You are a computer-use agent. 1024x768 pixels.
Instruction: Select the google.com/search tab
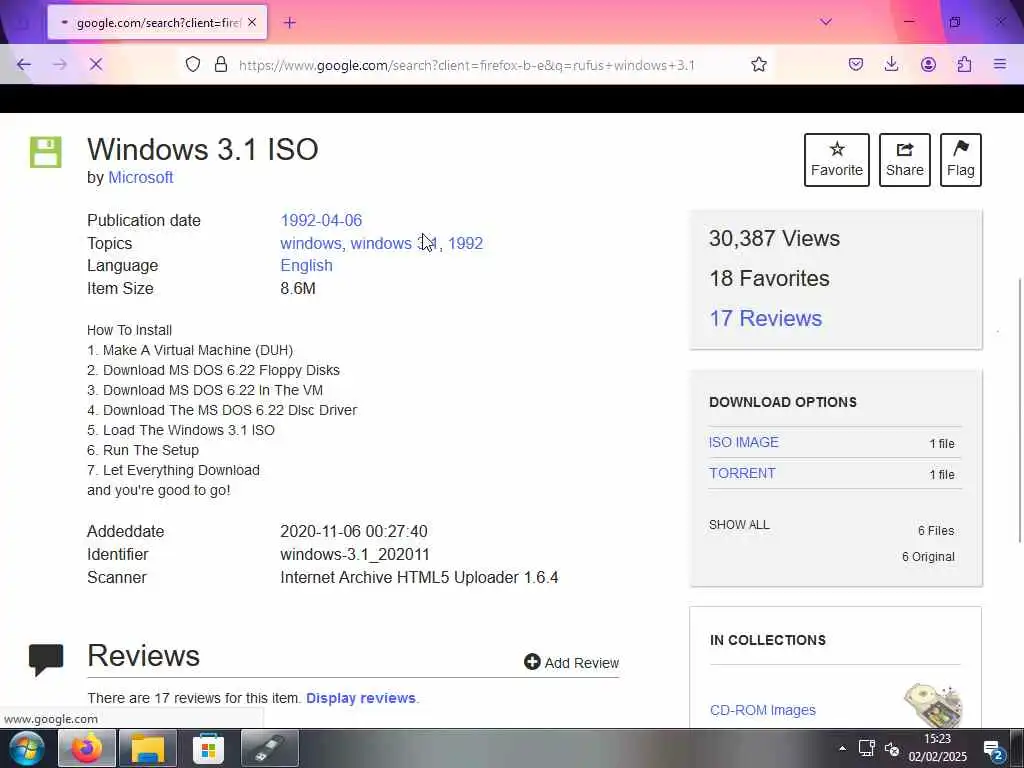click(157, 23)
